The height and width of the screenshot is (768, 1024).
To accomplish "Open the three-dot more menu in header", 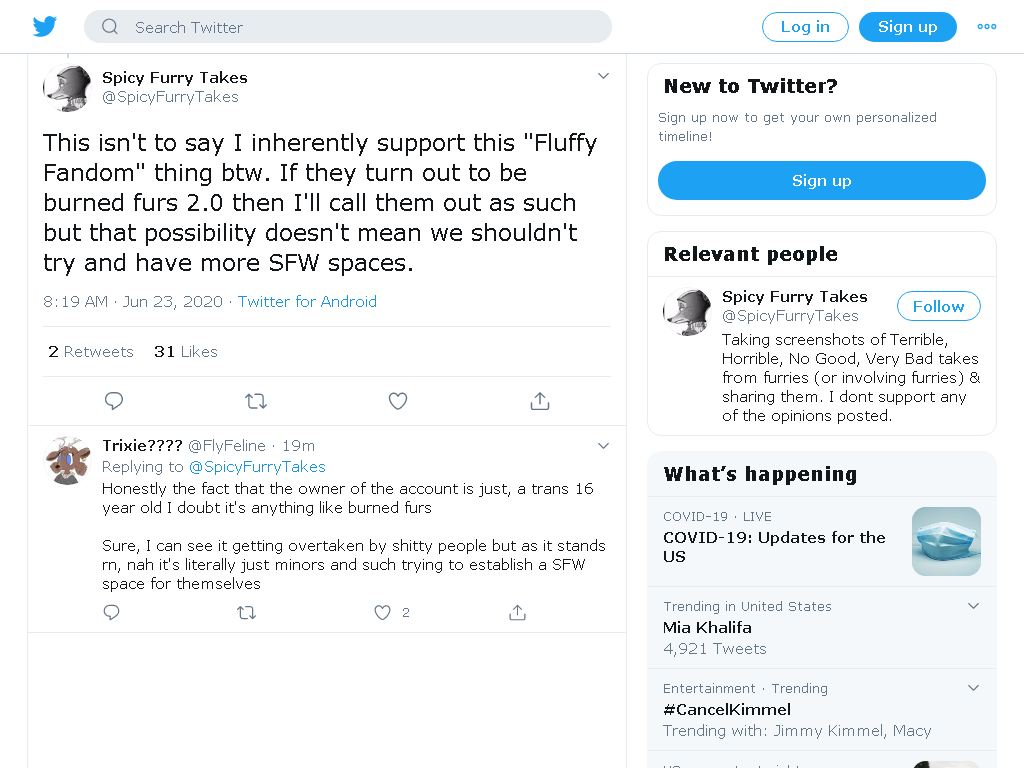I will (987, 27).
